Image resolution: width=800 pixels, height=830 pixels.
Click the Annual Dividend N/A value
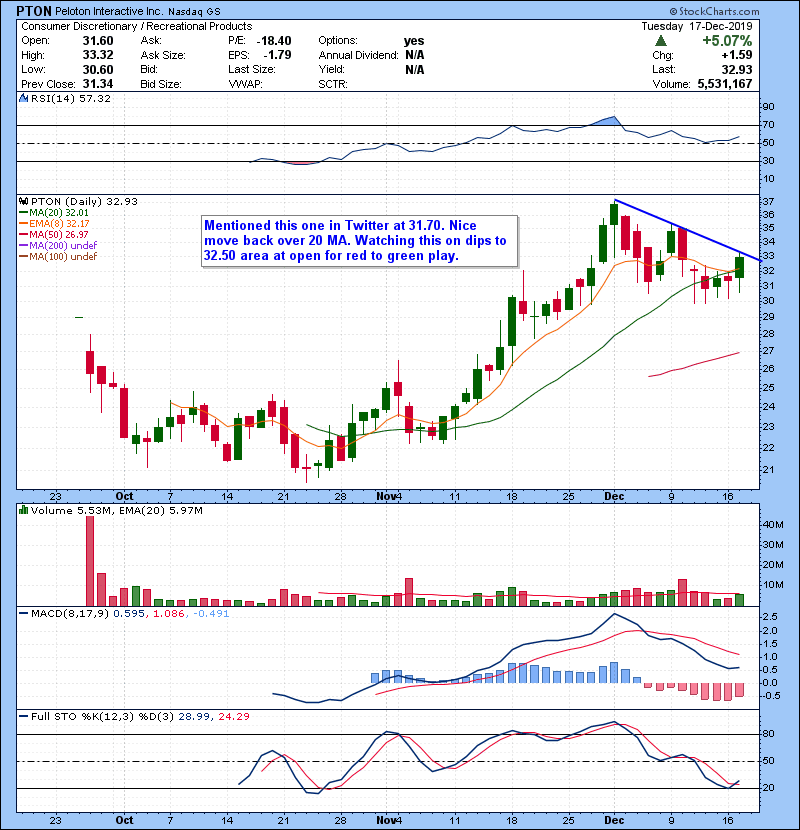coord(415,55)
